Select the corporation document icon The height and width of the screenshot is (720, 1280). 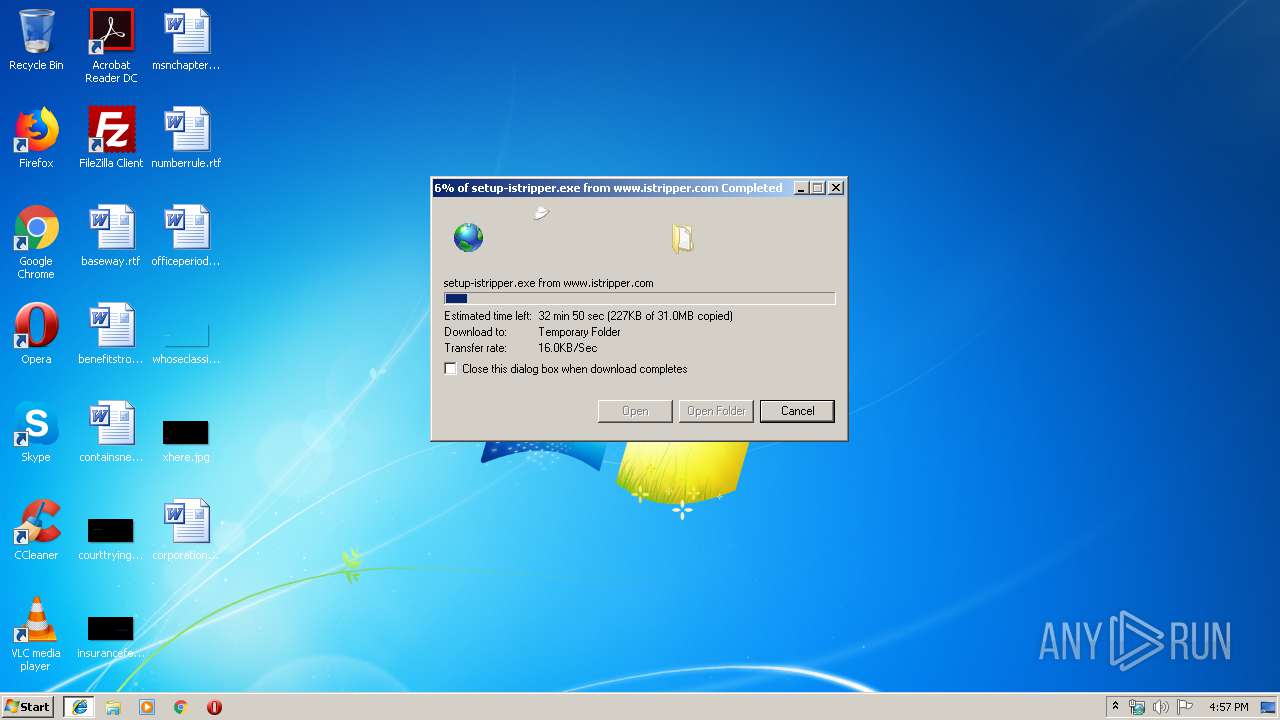pos(186,530)
